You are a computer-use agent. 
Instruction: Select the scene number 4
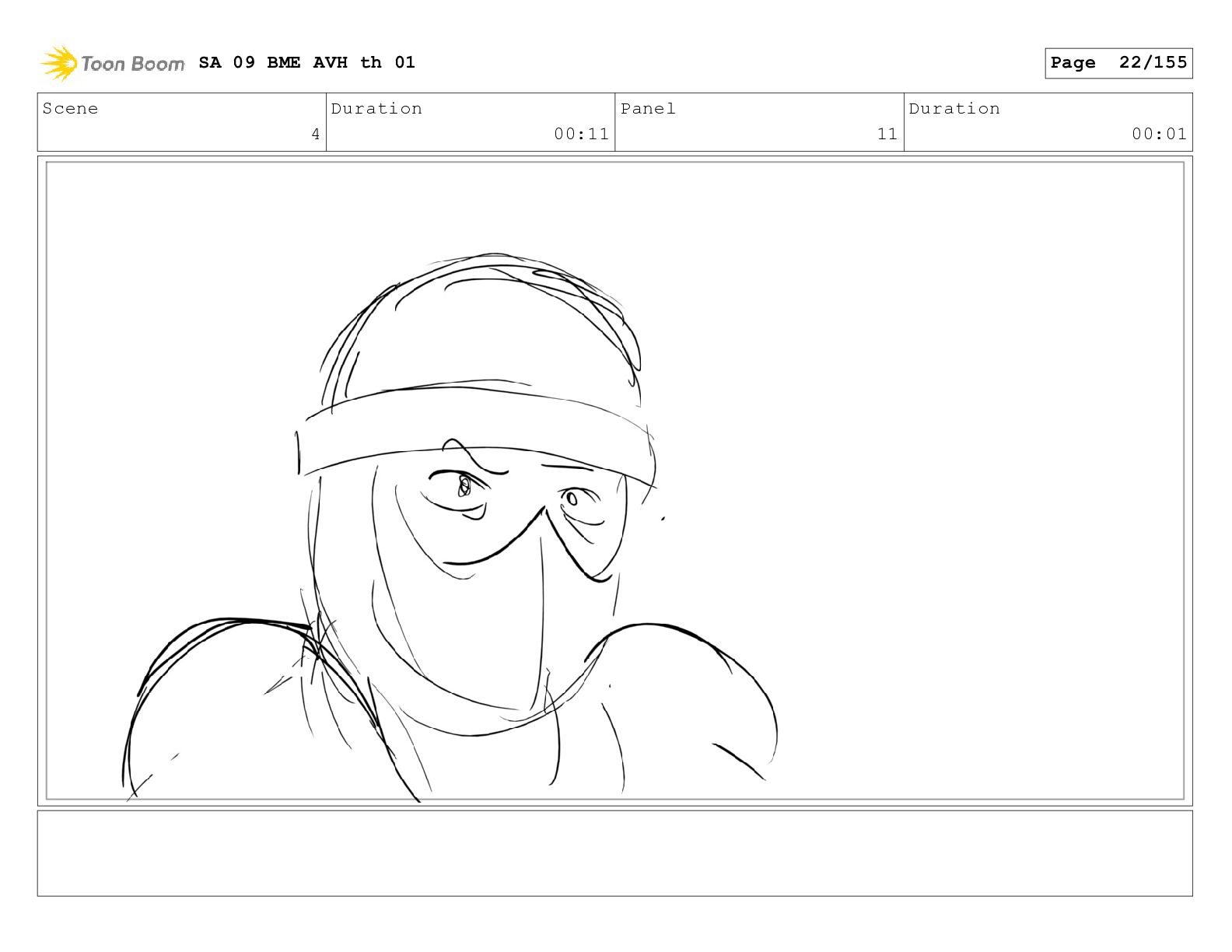click(315, 134)
